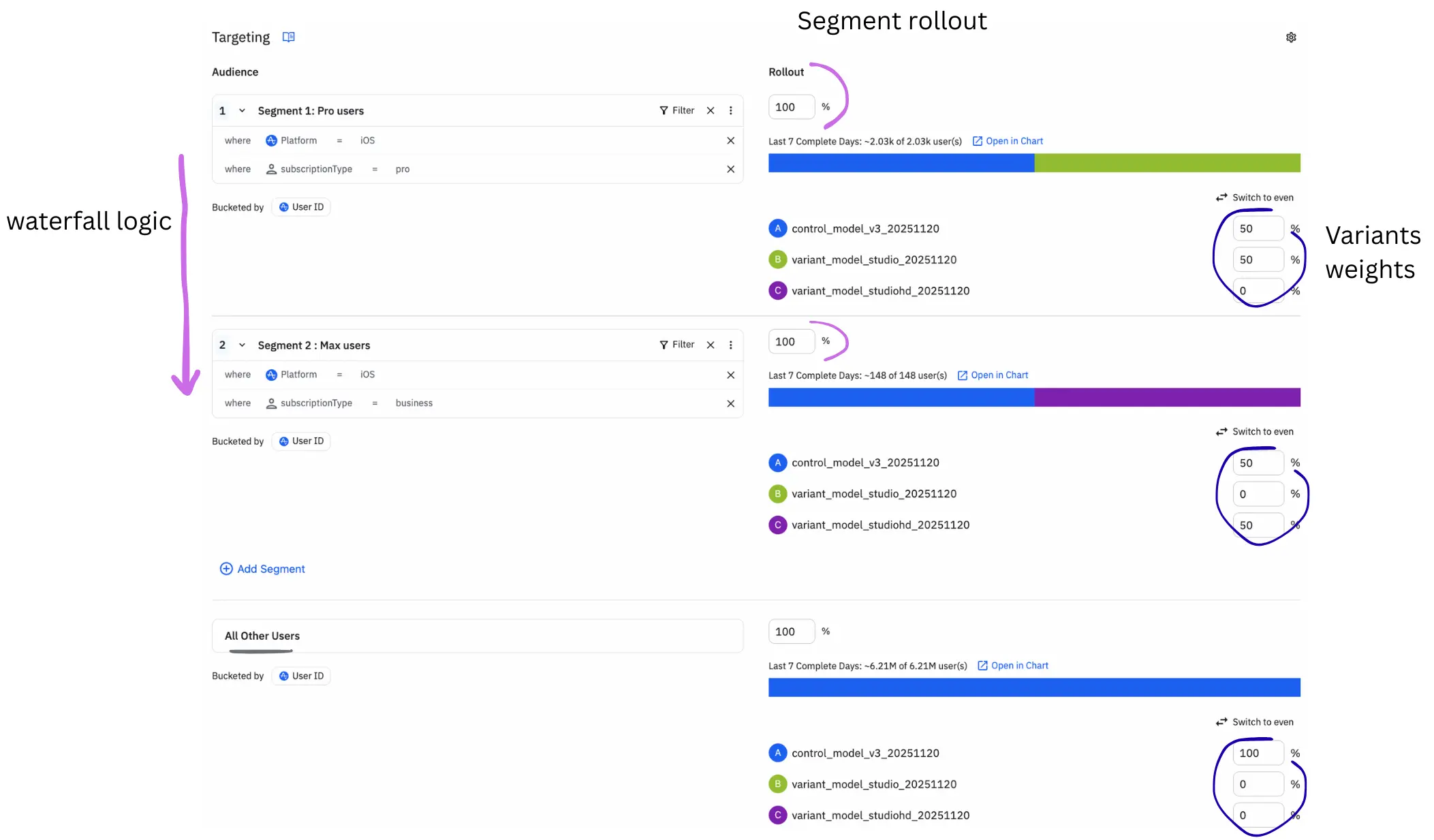This screenshot has width=1434, height=840.
Task: Select All Other Users audience row
Action: point(477,636)
